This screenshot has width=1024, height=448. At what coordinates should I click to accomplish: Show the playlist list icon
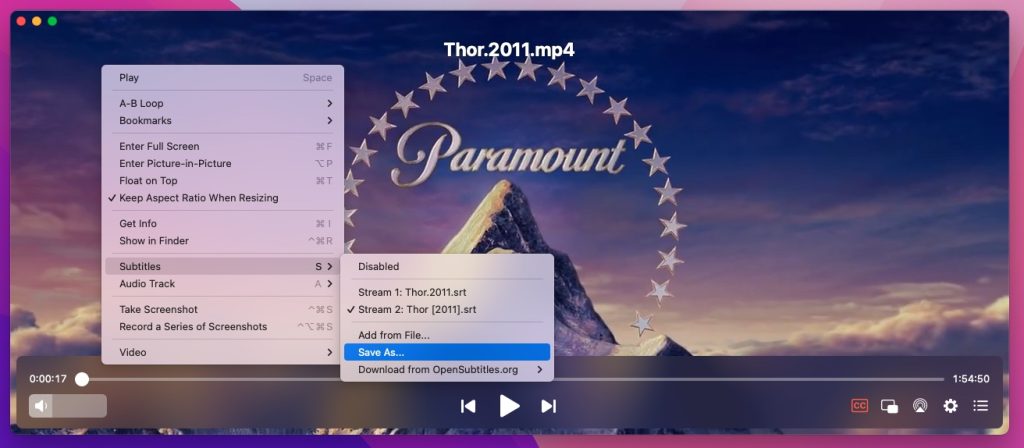point(980,406)
